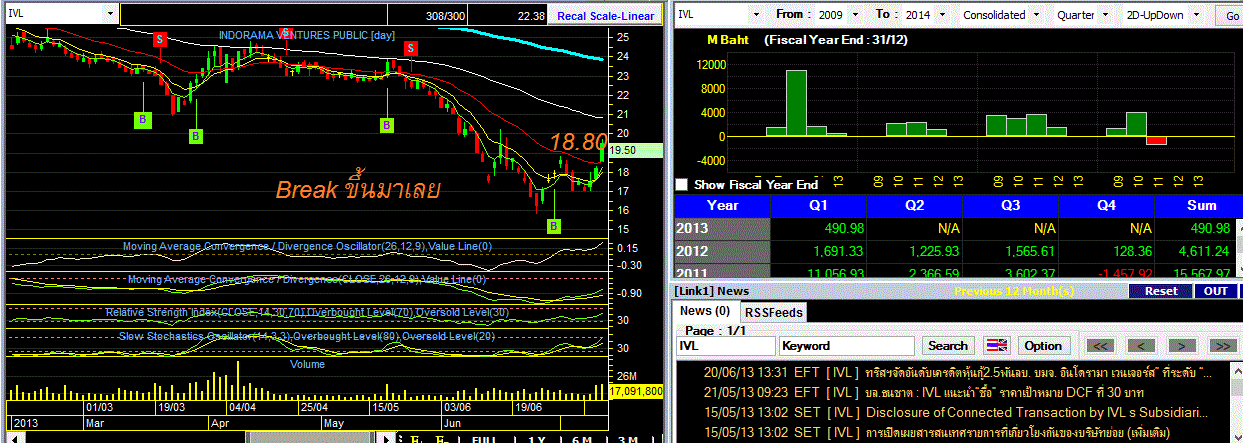Switch to the News (0) tab

point(708,311)
